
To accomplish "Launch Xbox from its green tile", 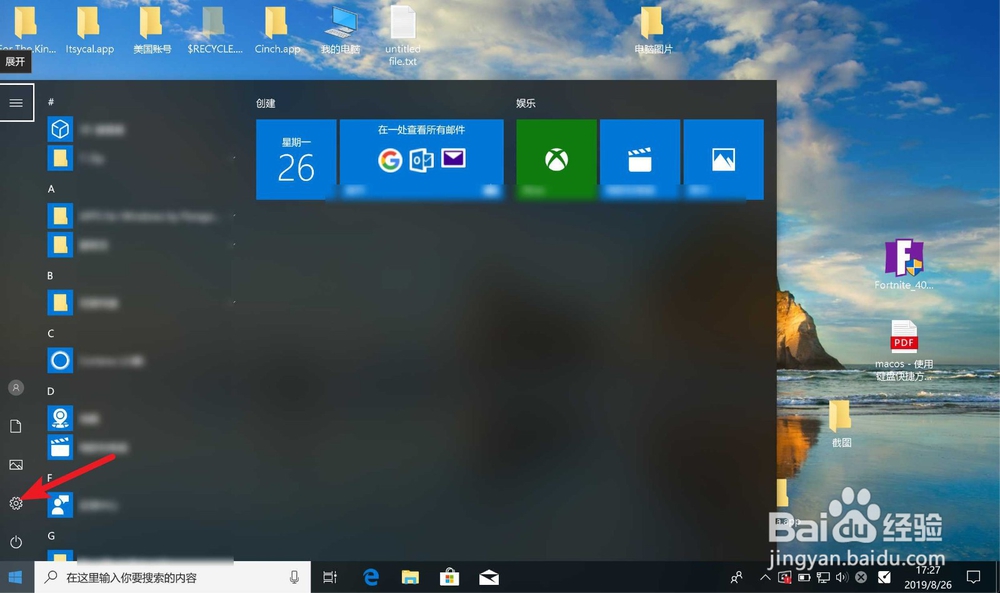I will 555,158.
